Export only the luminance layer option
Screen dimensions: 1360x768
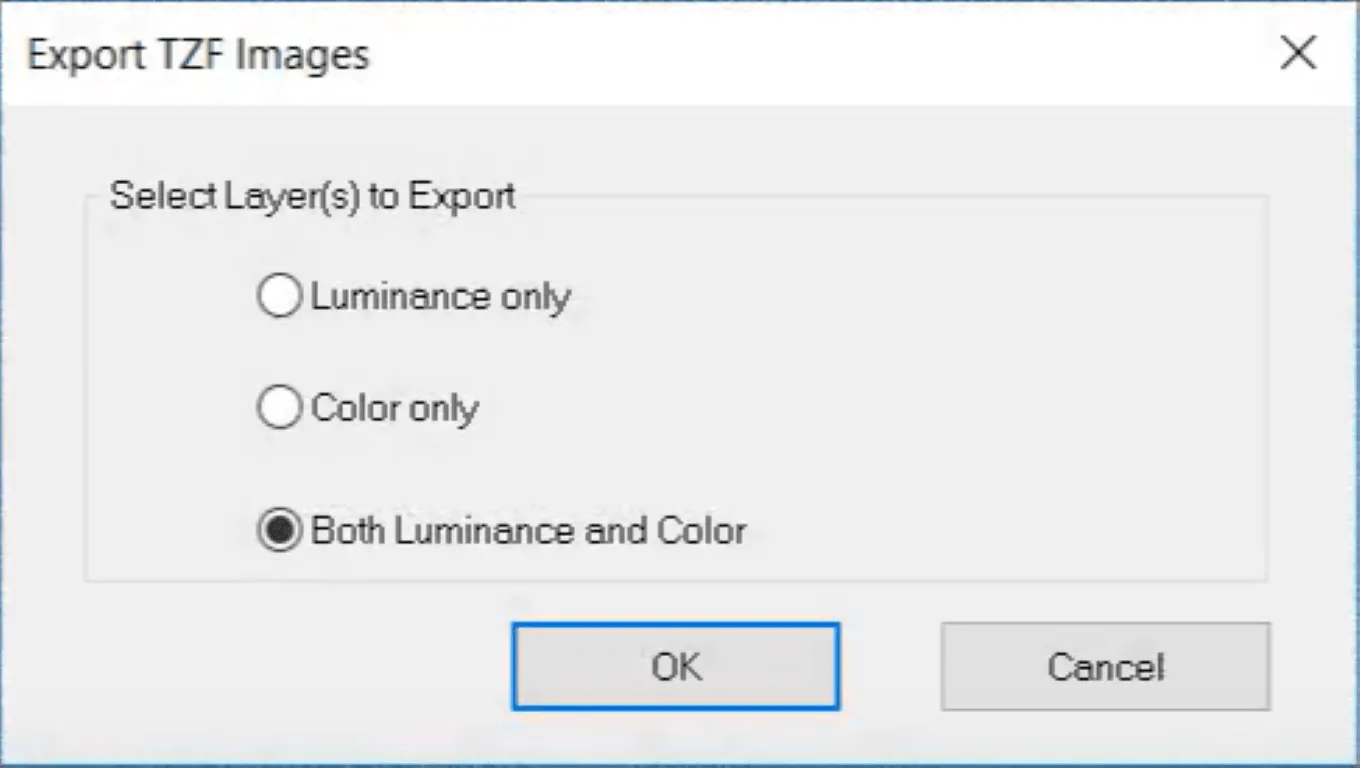pos(415,297)
